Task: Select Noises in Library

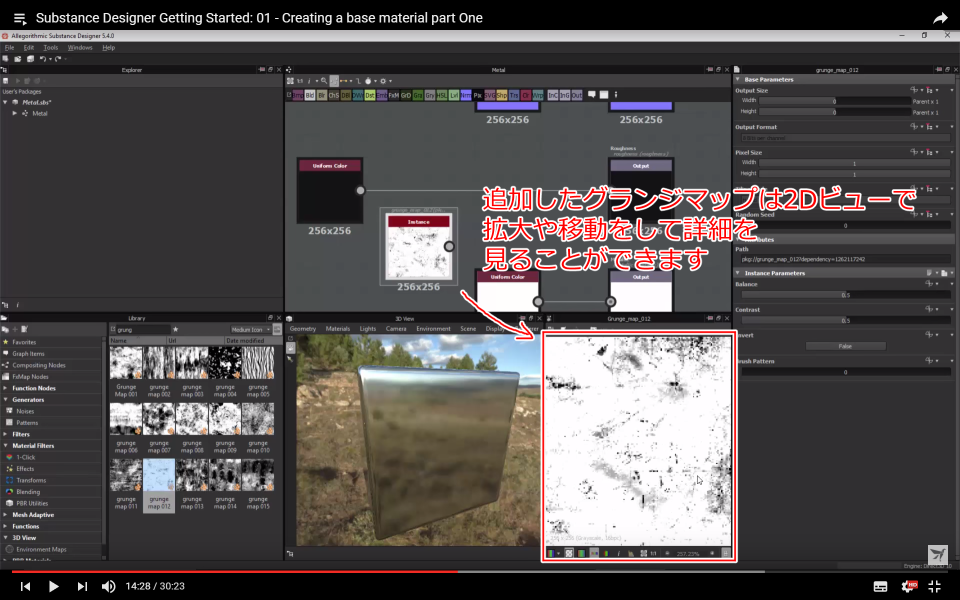Action: [25, 411]
